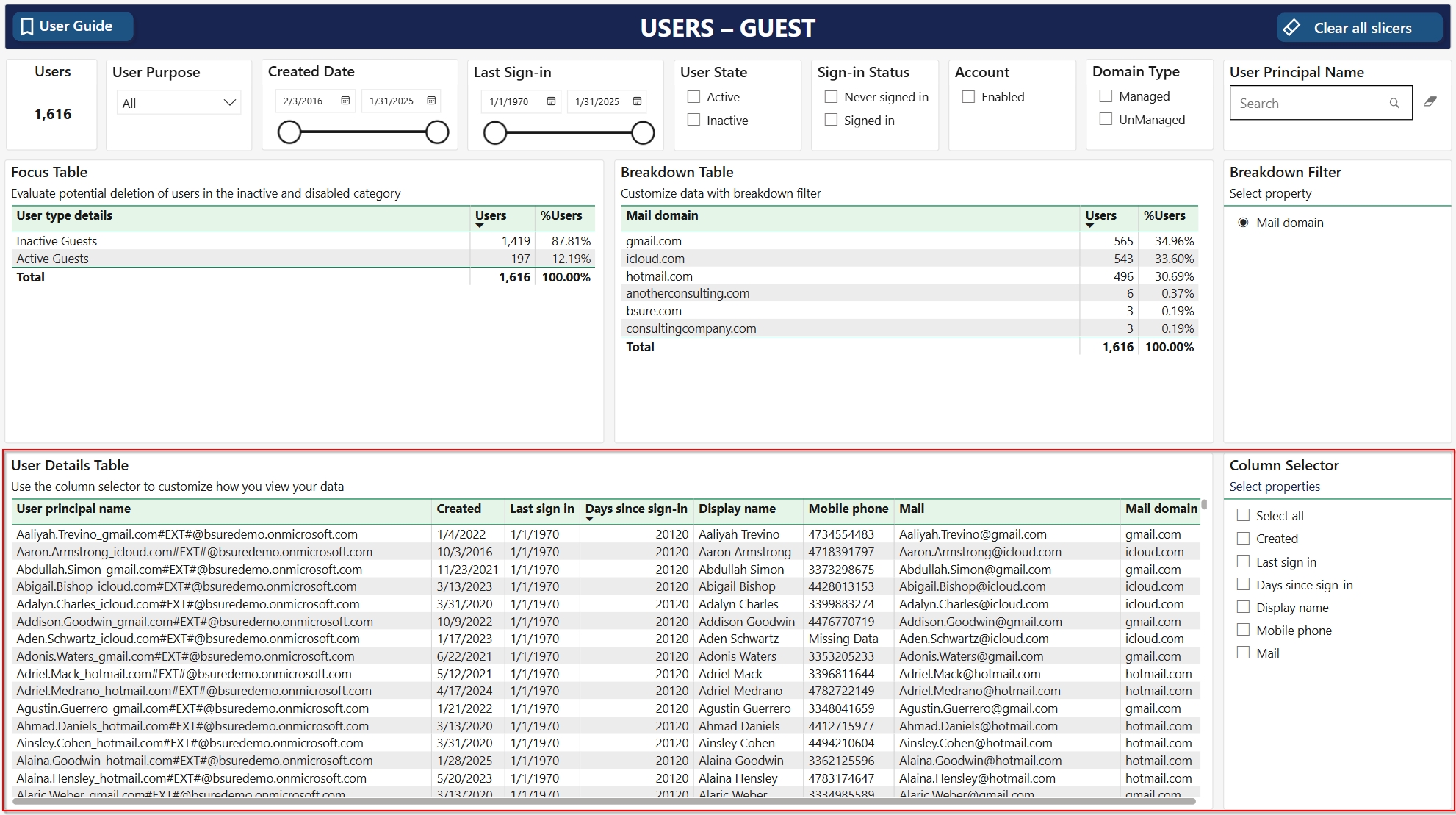Click the Mail domain header in Breakdown Table

(x=662, y=215)
